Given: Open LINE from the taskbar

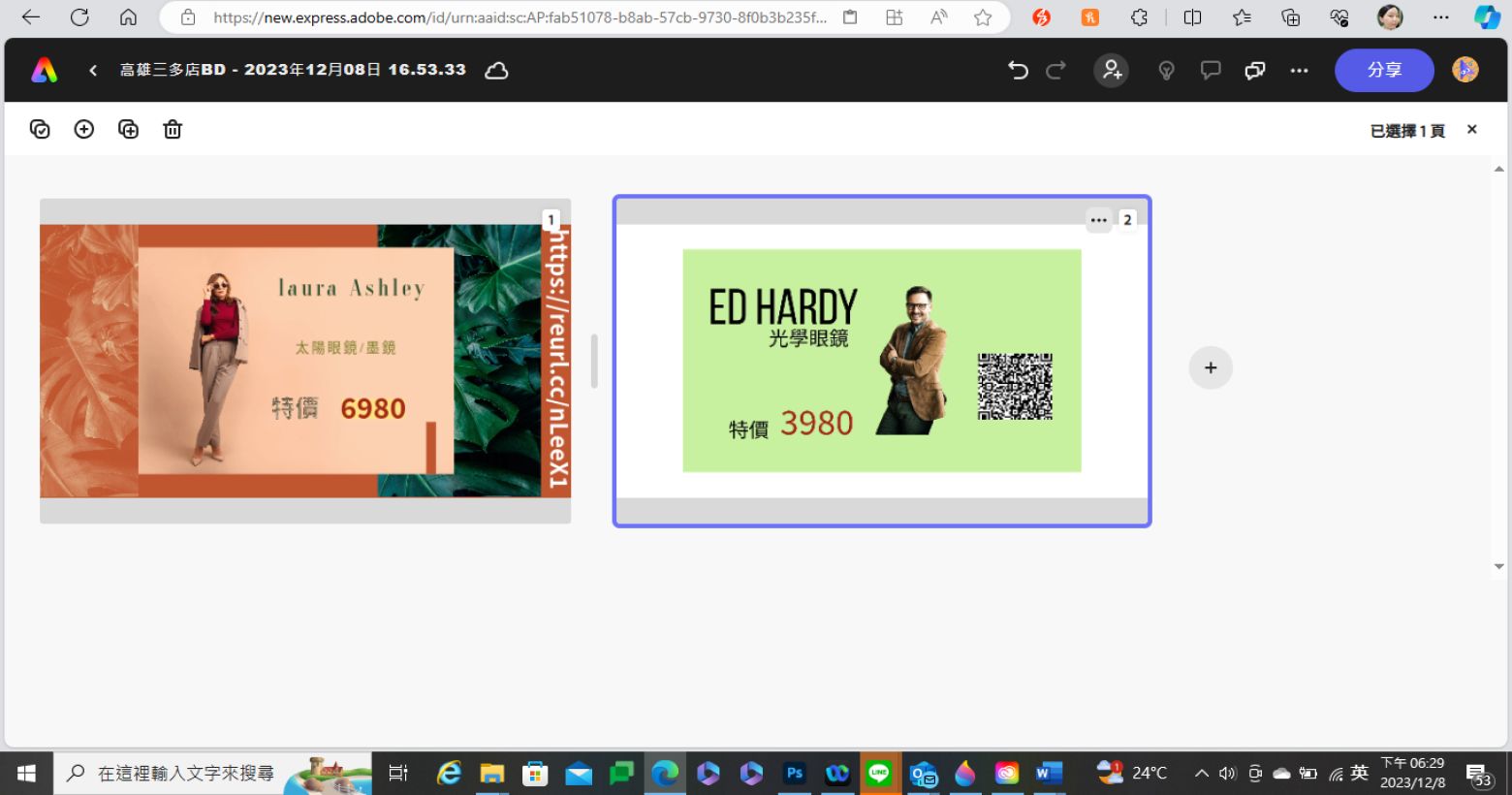Looking at the screenshot, I should coord(879,773).
